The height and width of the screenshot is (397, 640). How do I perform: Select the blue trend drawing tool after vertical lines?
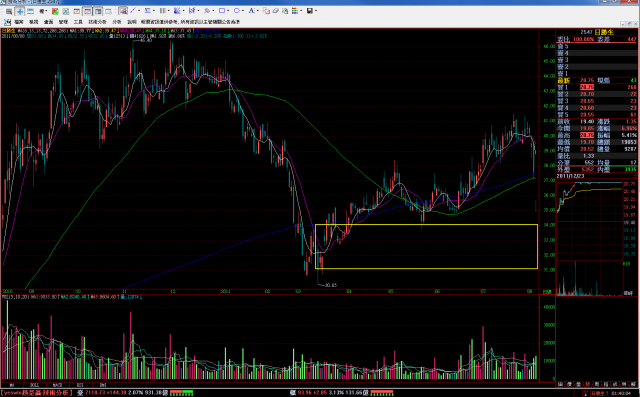(x=177, y=11)
